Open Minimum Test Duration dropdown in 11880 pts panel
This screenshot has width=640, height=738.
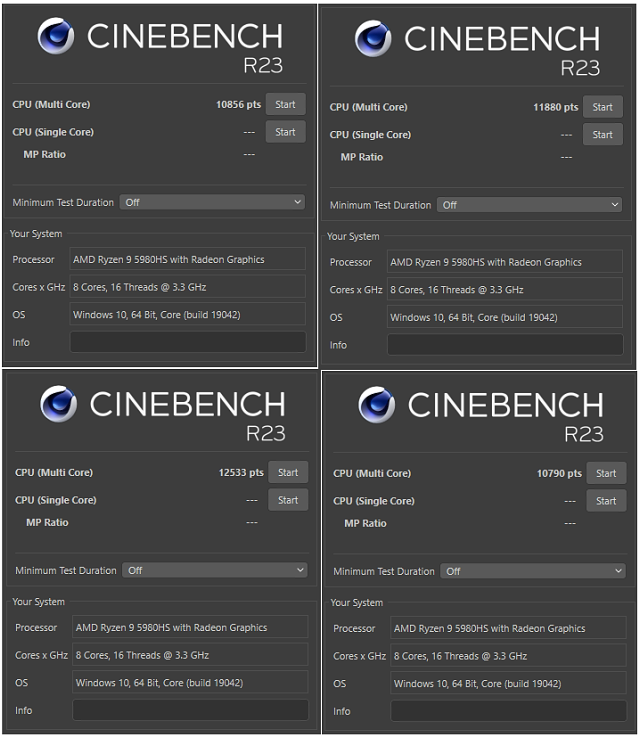click(529, 205)
